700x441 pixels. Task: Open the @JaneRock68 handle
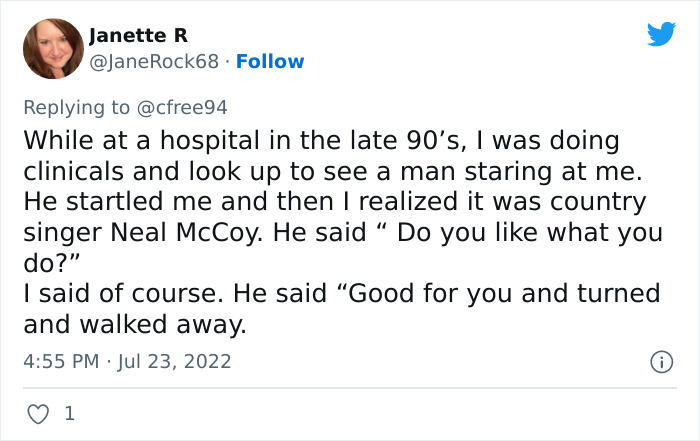tap(154, 61)
